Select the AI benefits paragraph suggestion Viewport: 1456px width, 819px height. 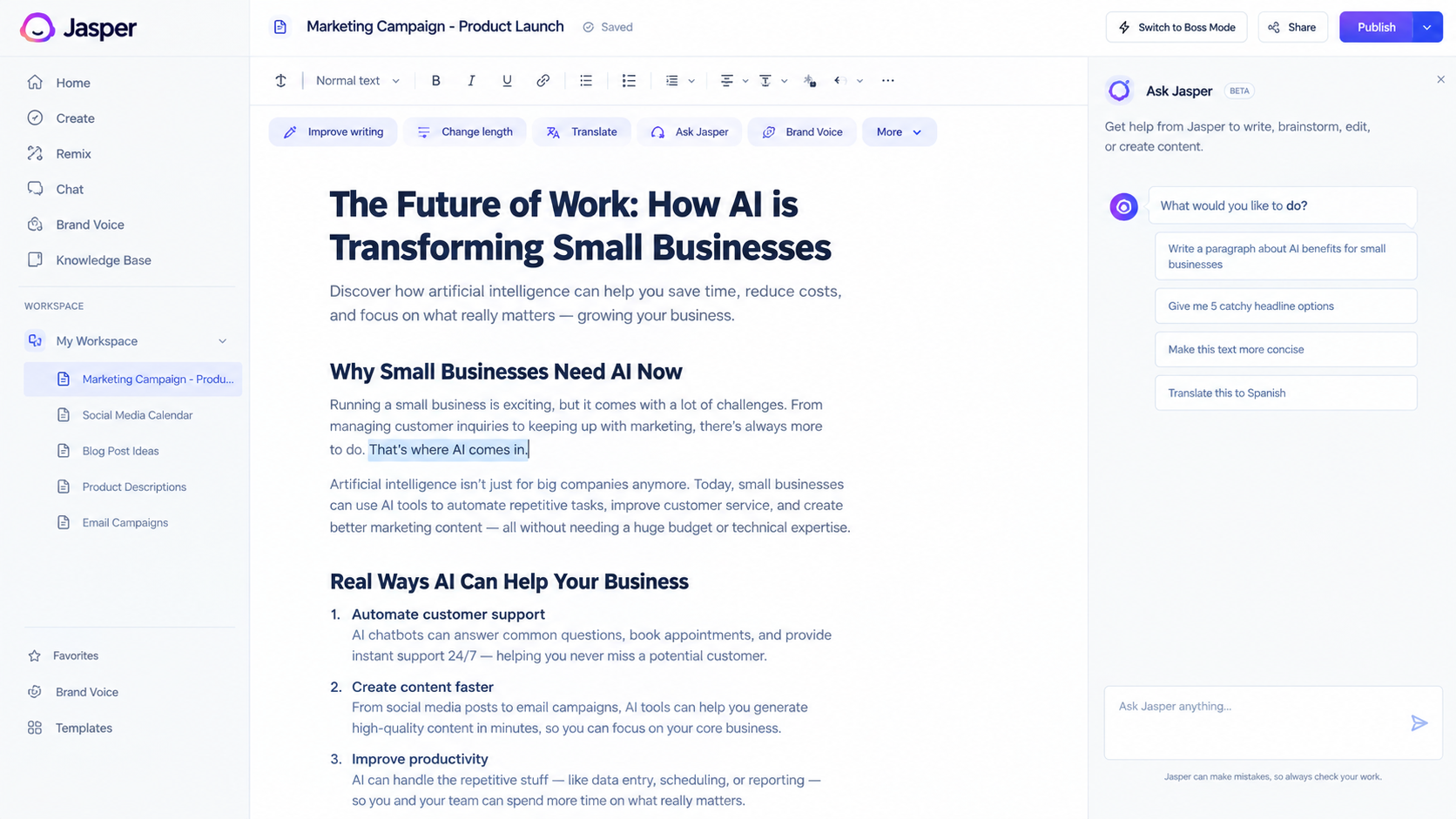click(1285, 257)
